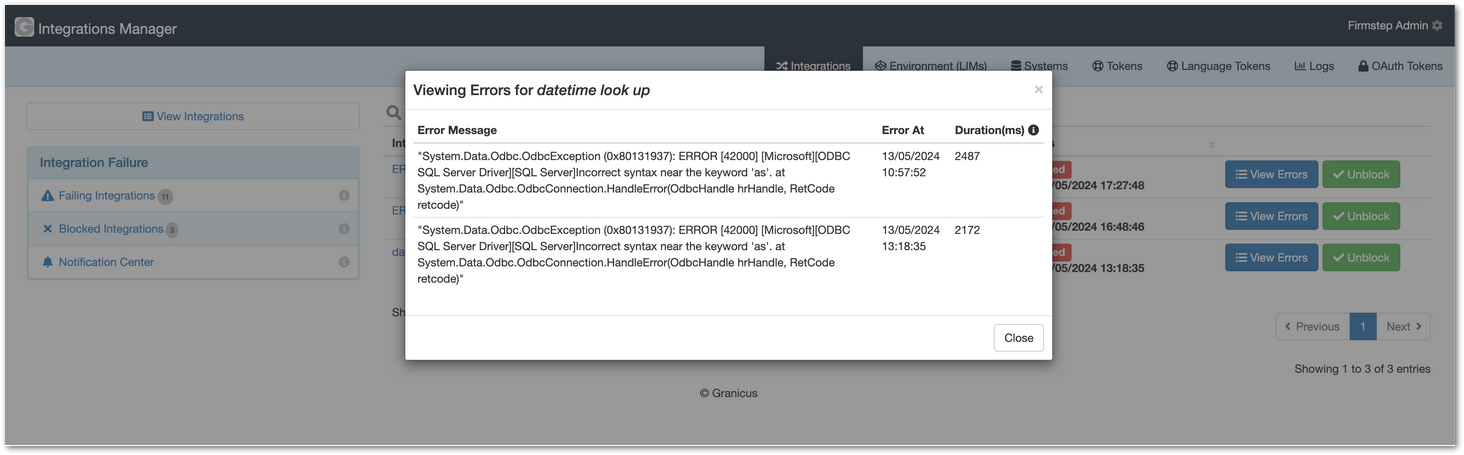Click the Error At column header
This screenshot has height=455, width=1464.
pos(903,130)
